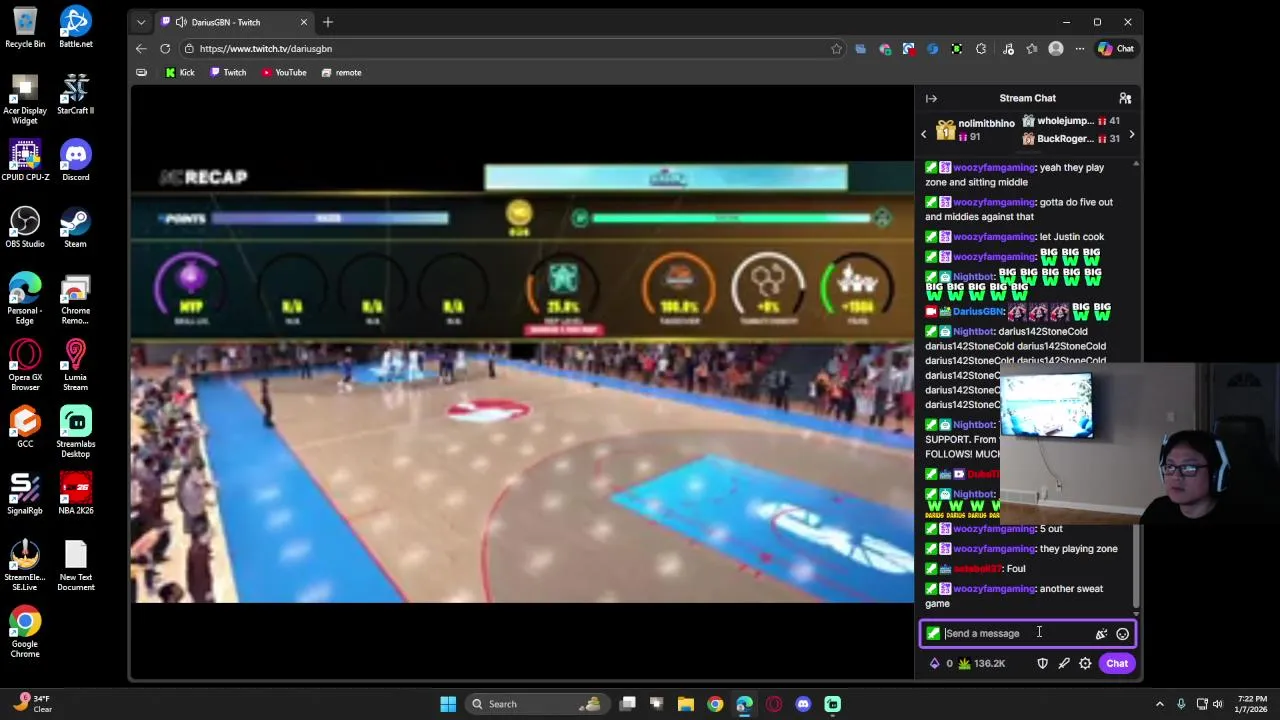Click the taskbar Search box

(538, 704)
